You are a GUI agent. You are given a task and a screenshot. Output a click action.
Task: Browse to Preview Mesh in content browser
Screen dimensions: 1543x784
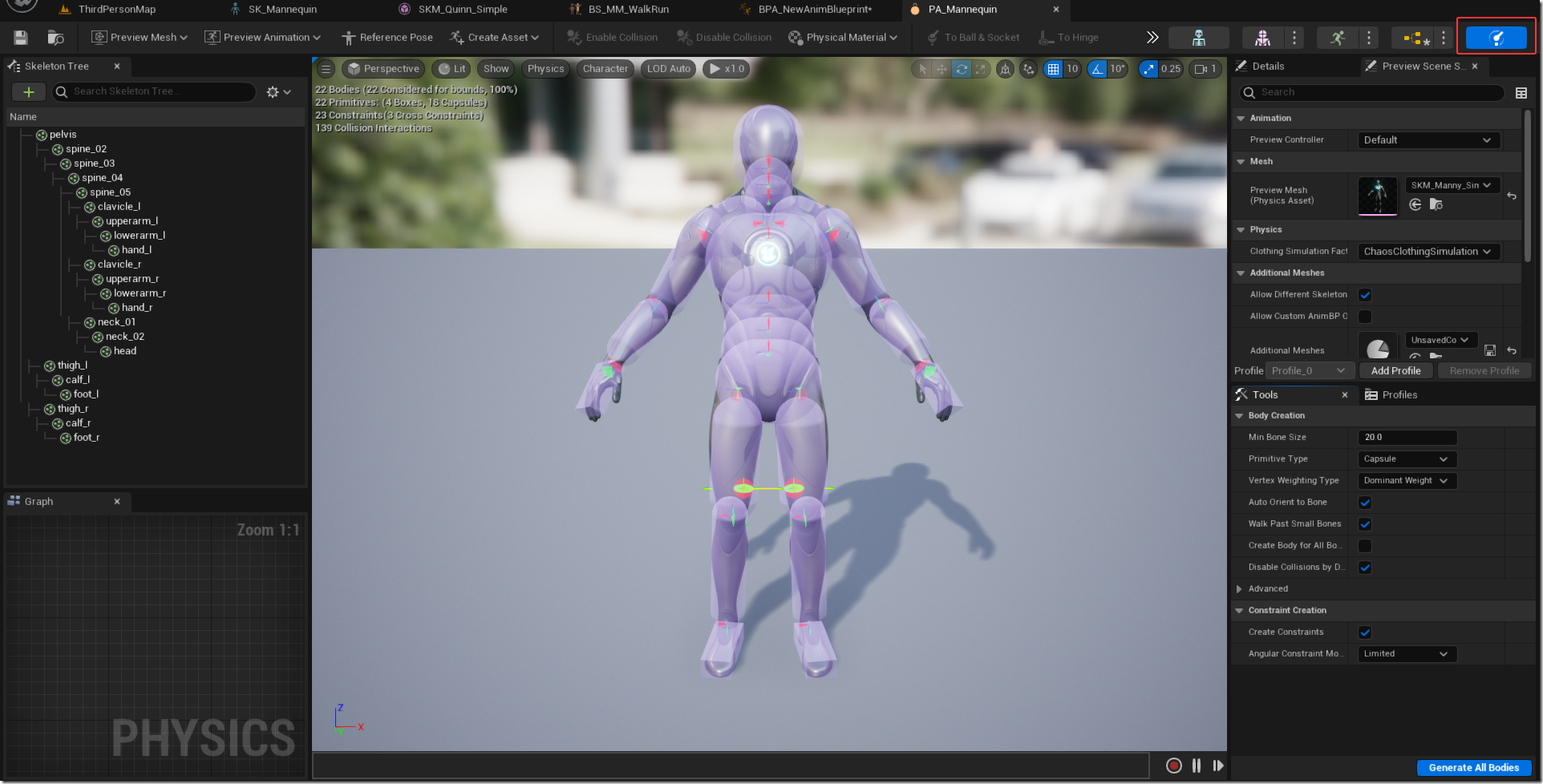pyautogui.click(x=1436, y=204)
